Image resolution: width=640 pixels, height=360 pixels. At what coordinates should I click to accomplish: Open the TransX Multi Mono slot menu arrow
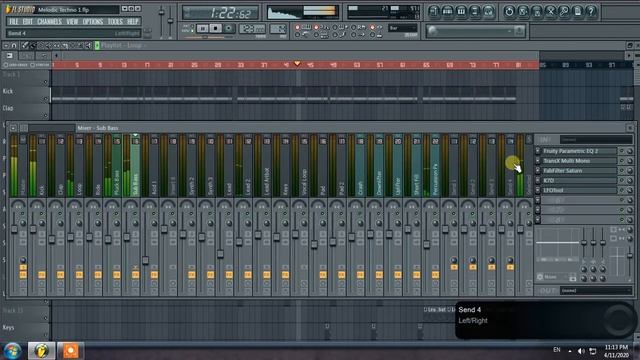pos(538,161)
